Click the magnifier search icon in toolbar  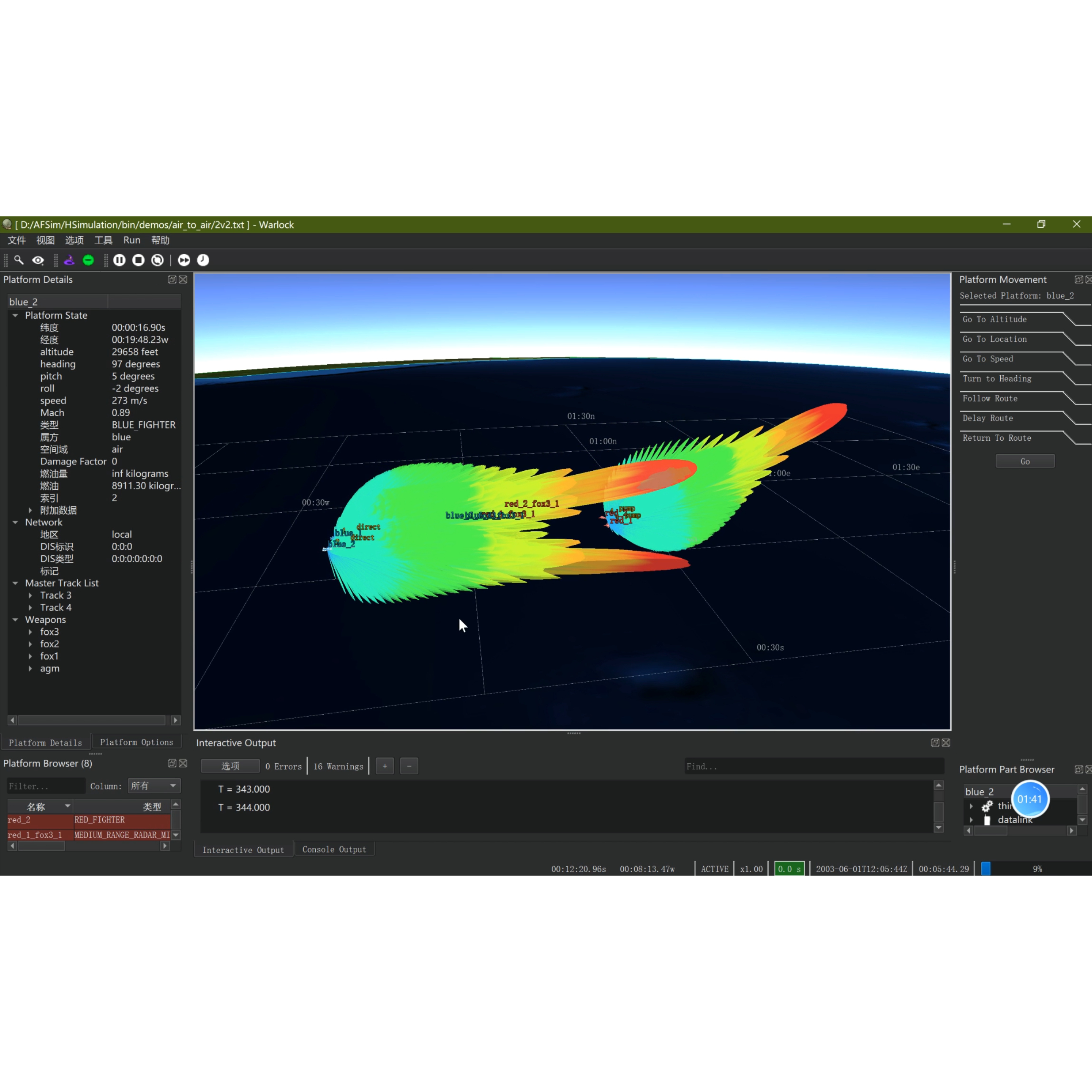pyautogui.click(x=19, y=260)
